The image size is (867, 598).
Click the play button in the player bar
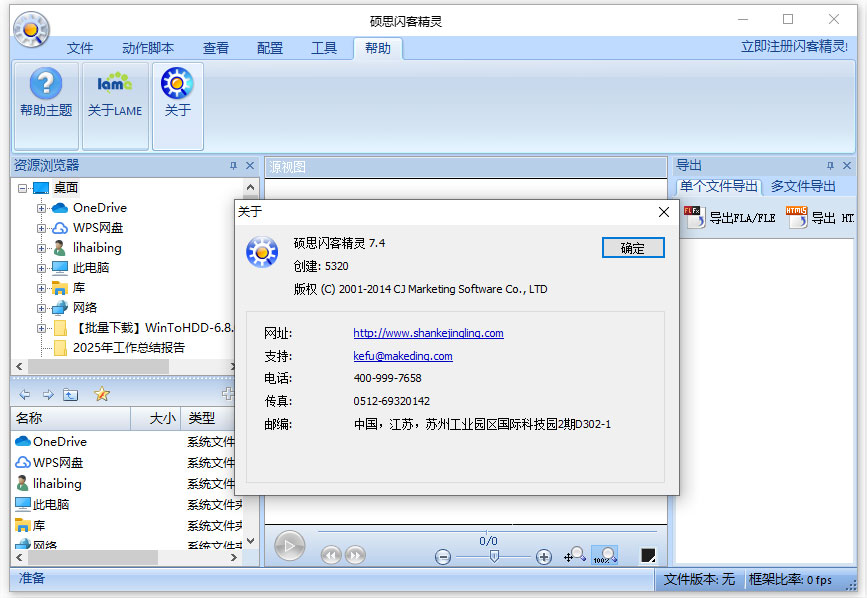[x=289, y=546]
